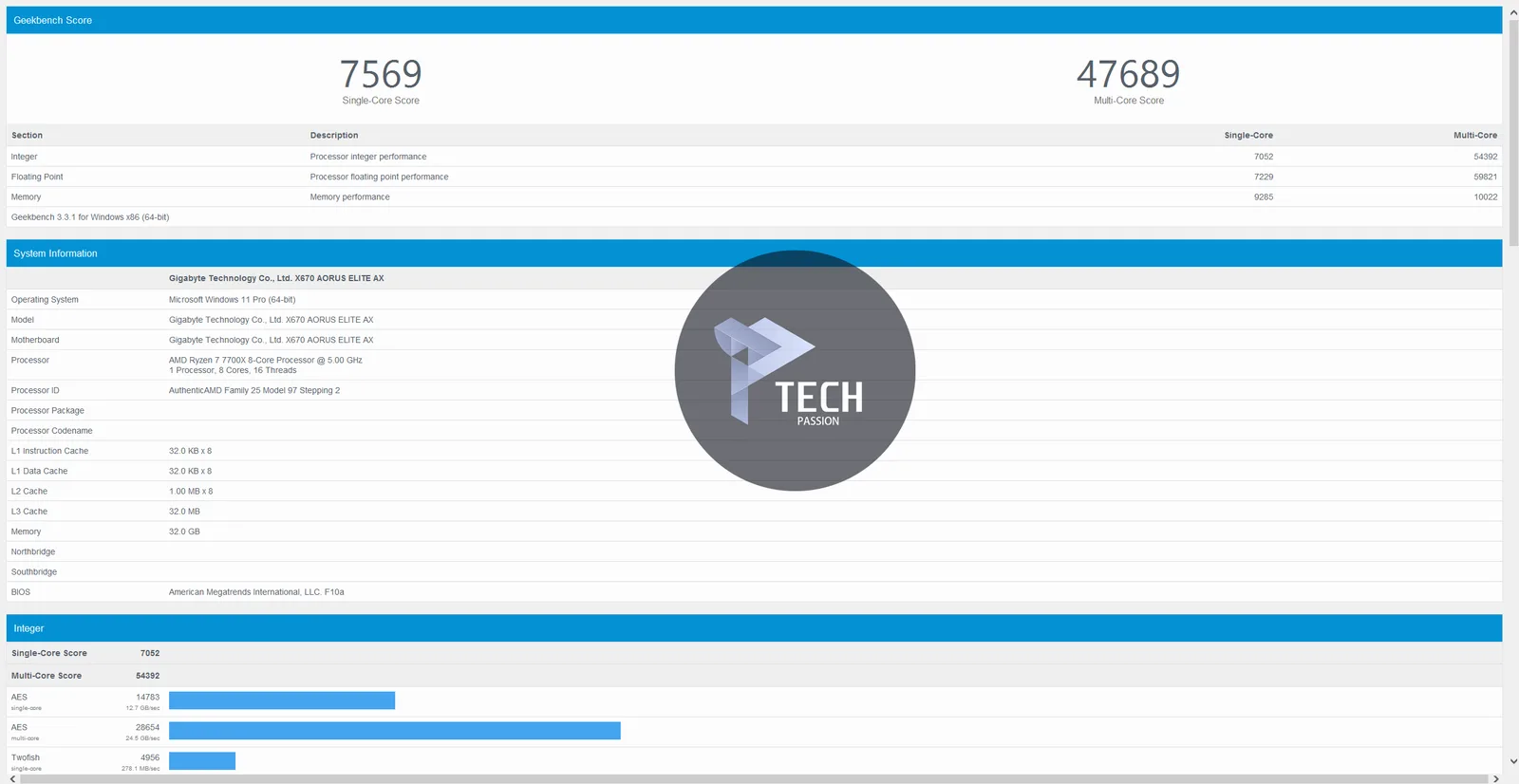
Task: Select the multi-core score 47689
Action: coord(1128,74)
